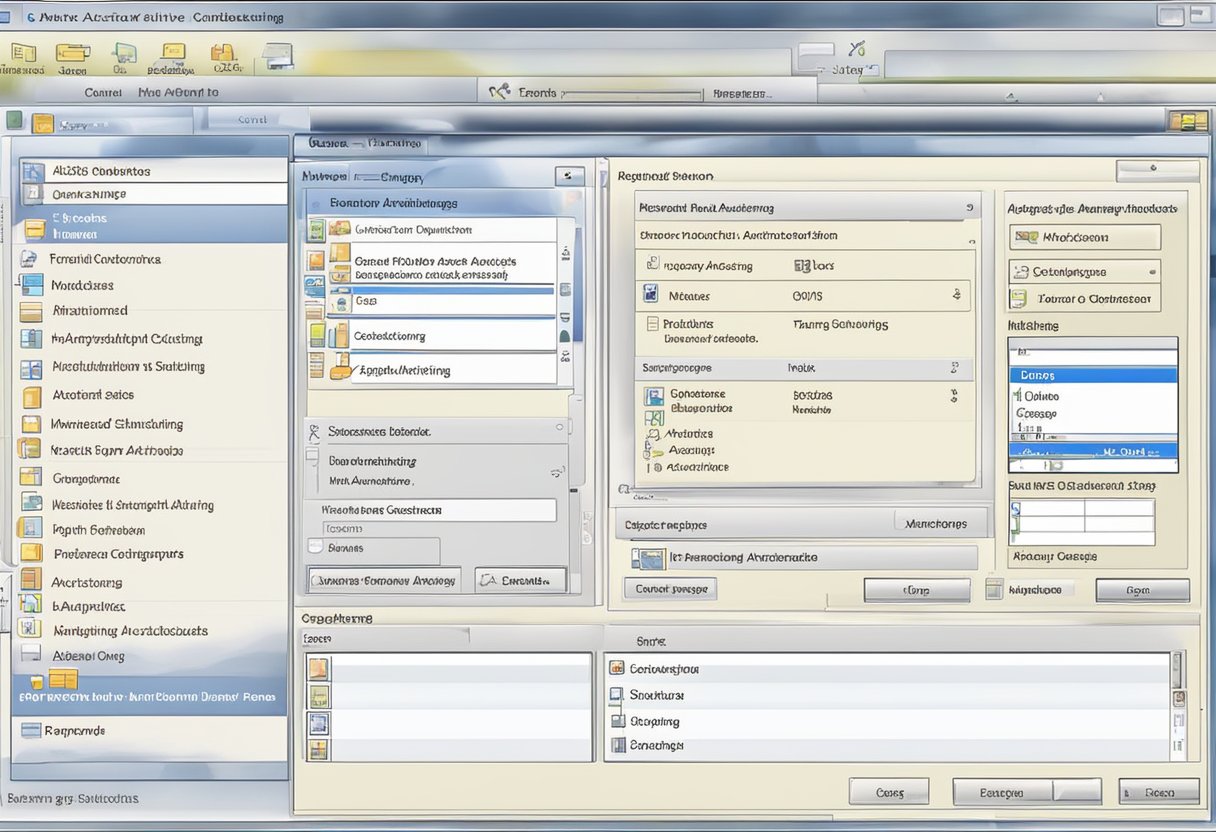Expand the dropdown at the top of the category panel
The width and height of the screenshot is (1216, 832).
pos(566,176)
